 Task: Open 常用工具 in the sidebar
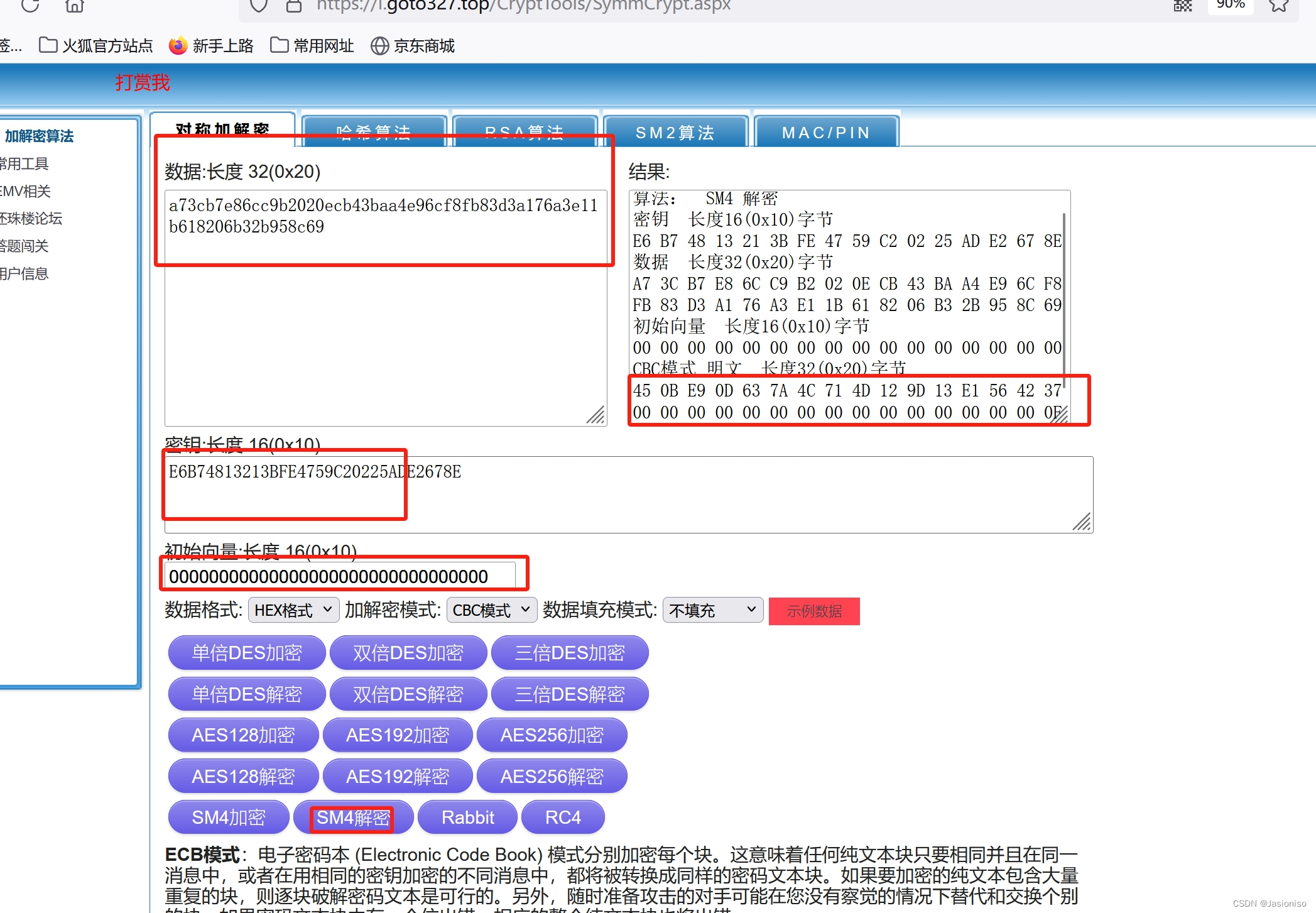point(25,164)
